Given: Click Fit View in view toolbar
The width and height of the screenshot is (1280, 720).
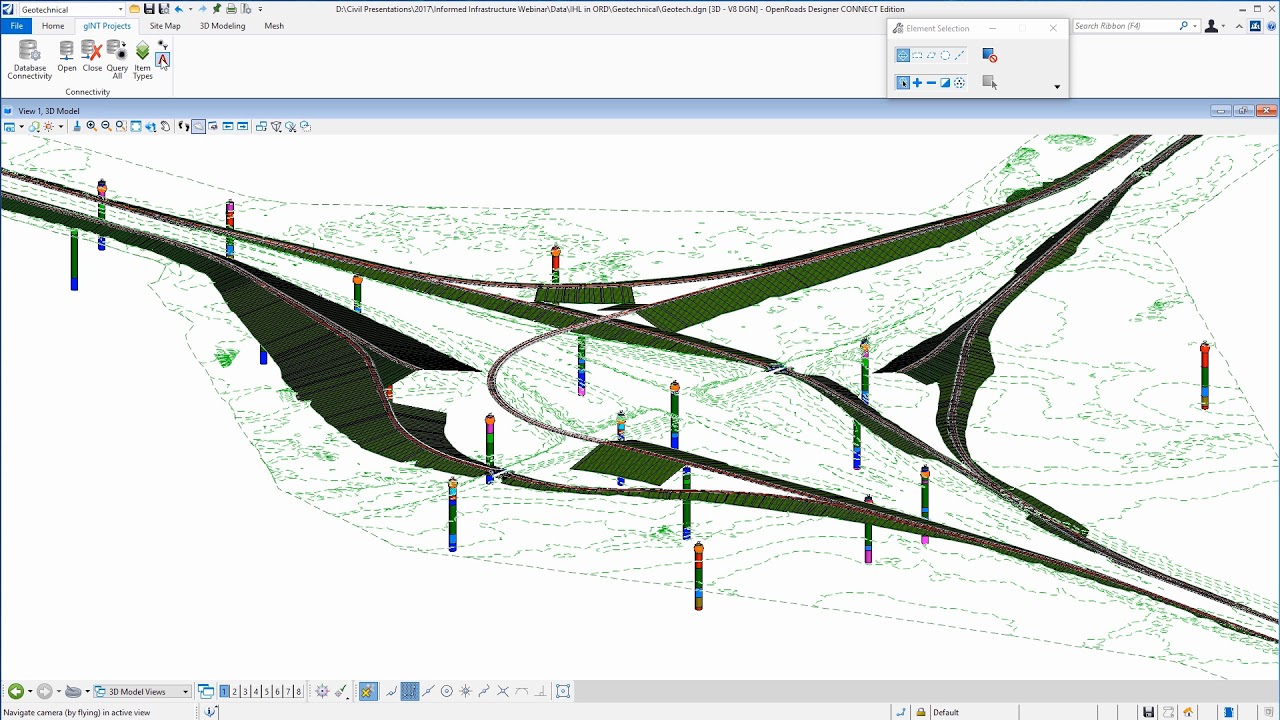Looking at the screenshot, I should (136, 127).
